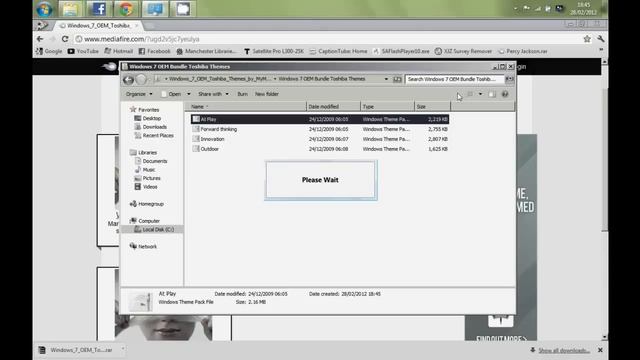
Task: Open the view options dropdown arrow
Action: [x=480, y=94]
